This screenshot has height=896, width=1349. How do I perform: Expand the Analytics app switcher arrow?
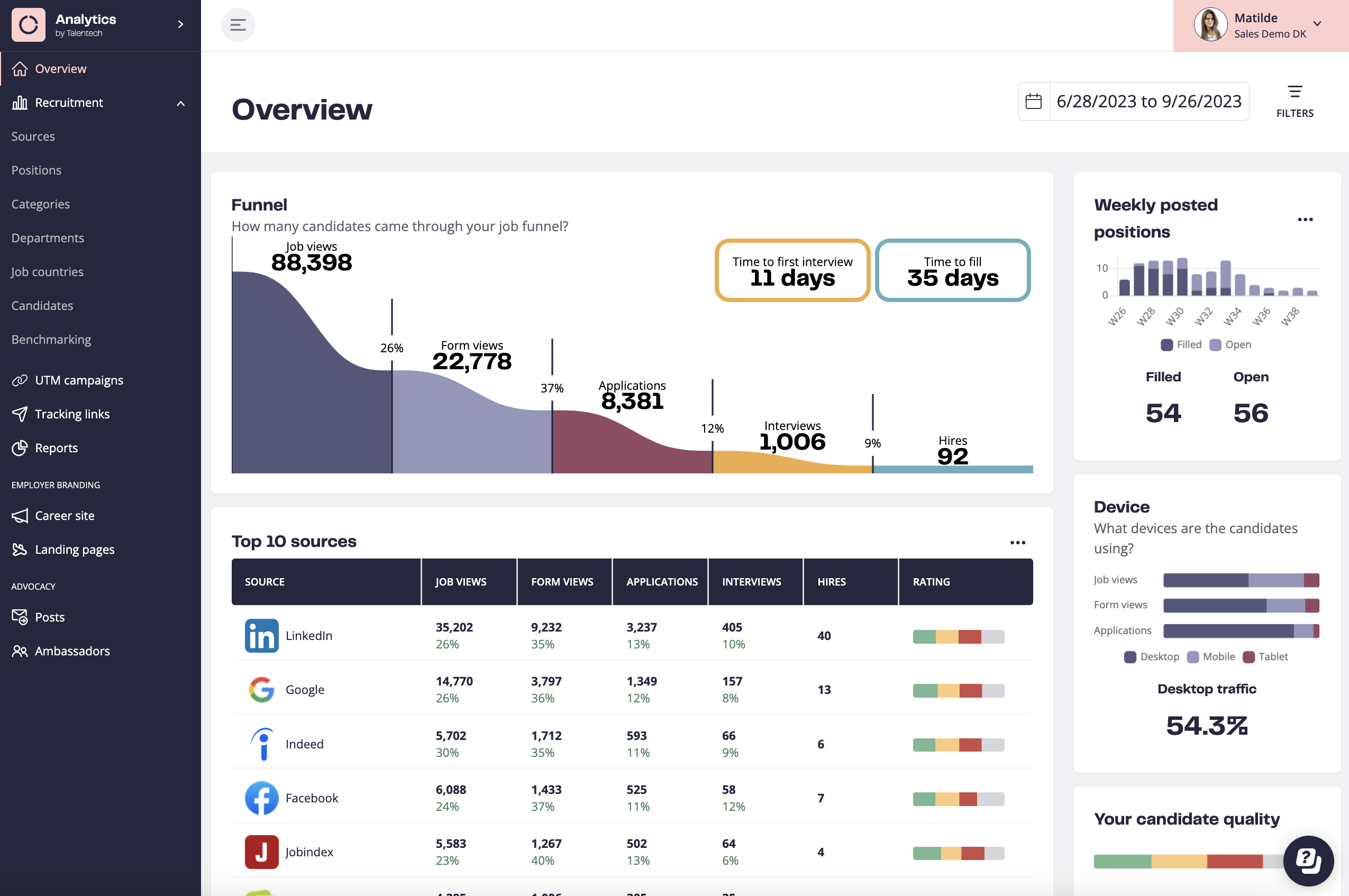tap(180, 24)
